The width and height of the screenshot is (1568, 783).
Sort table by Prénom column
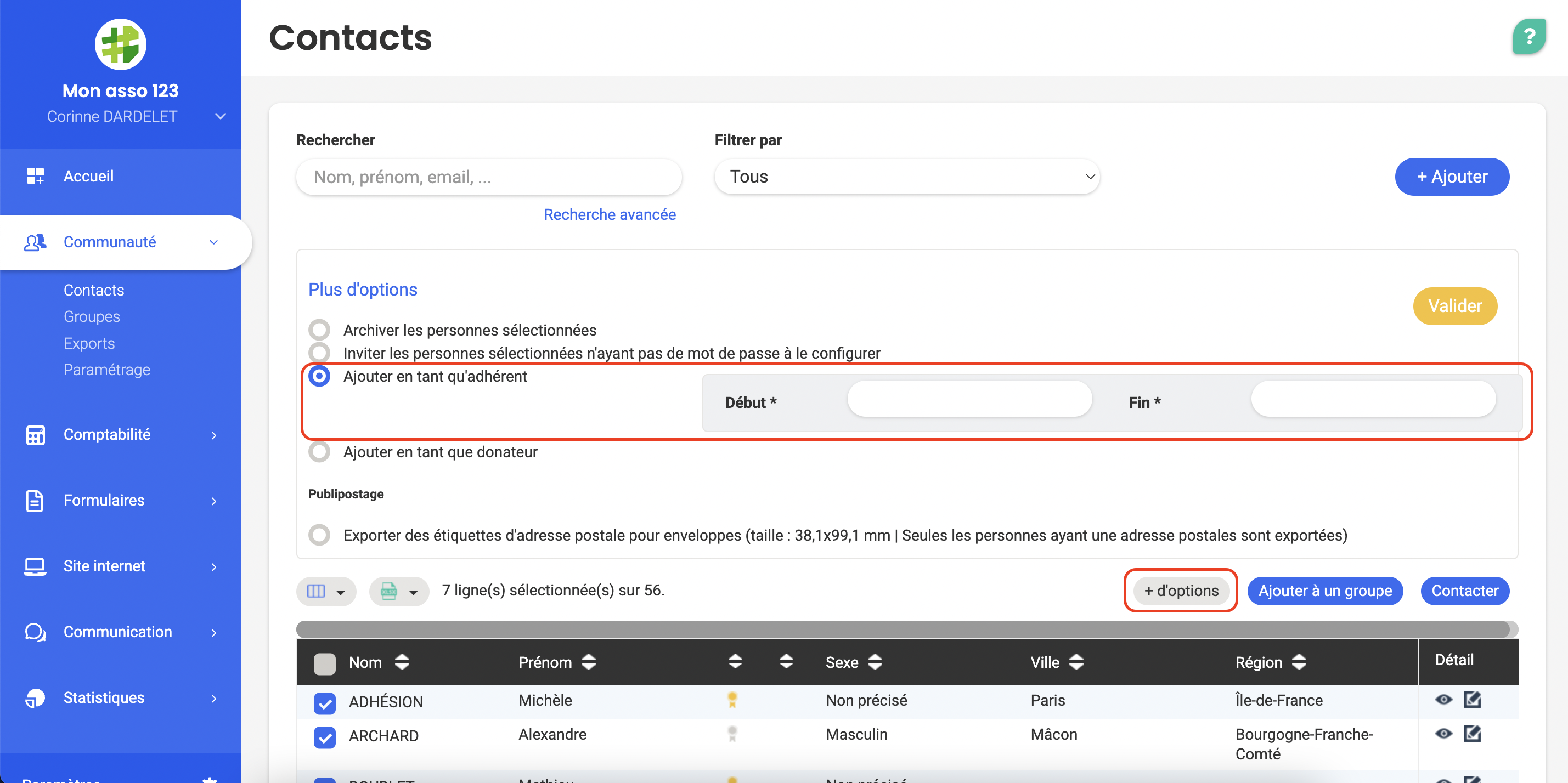[x=588, y=662]
